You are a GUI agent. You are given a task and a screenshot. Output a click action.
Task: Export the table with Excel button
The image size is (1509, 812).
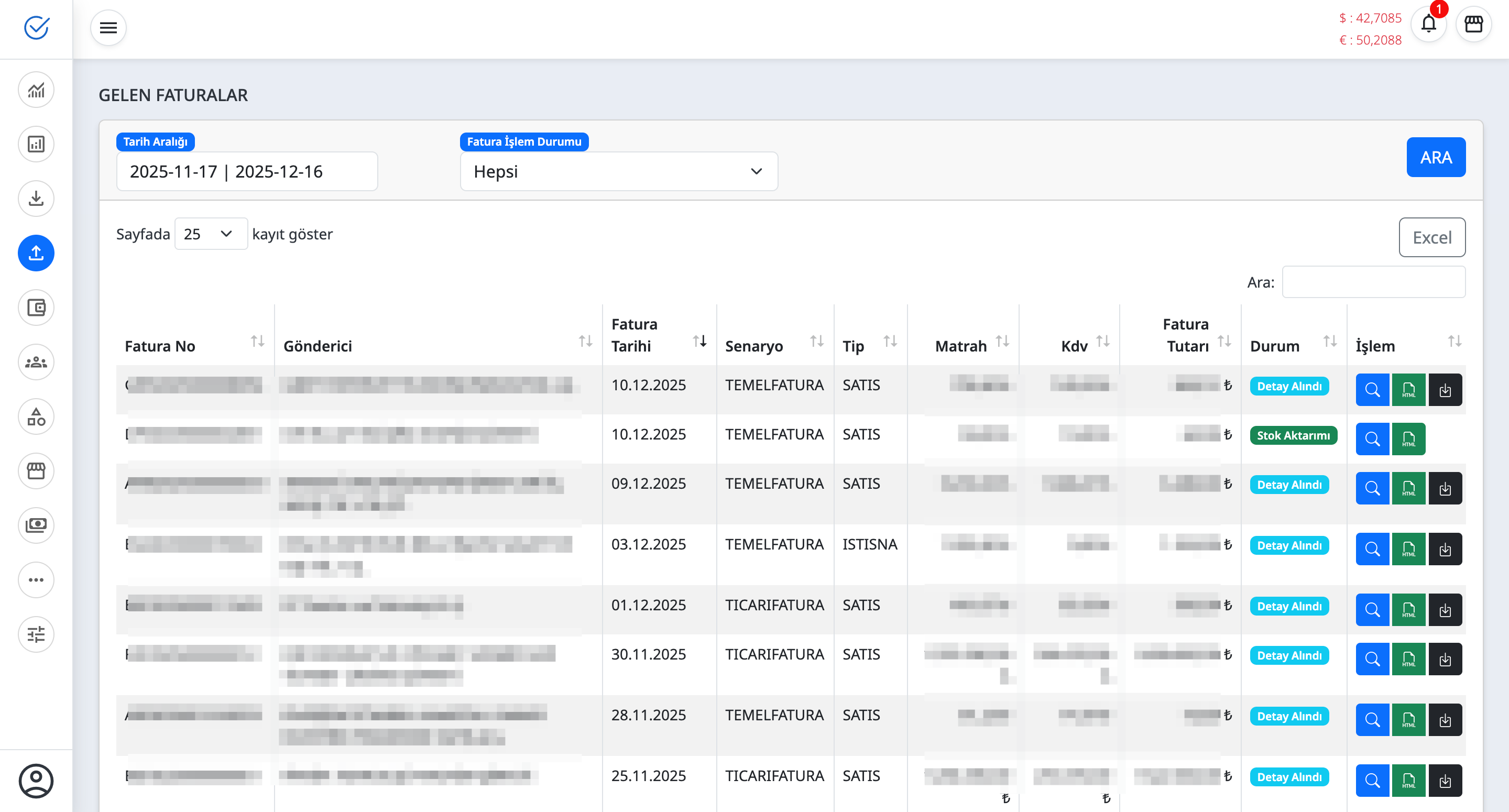tap(1431, 237)
